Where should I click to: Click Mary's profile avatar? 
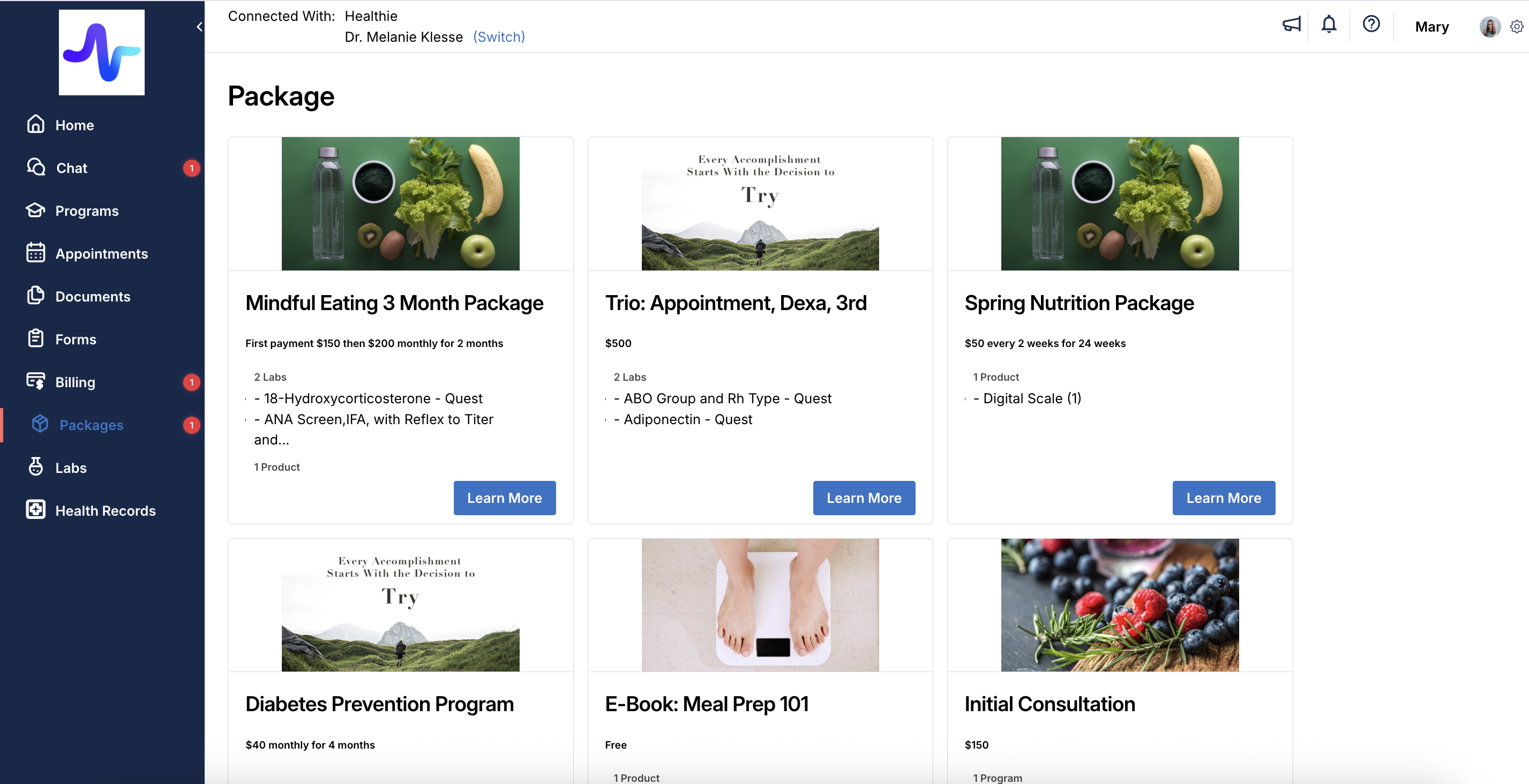point(1489,27)
